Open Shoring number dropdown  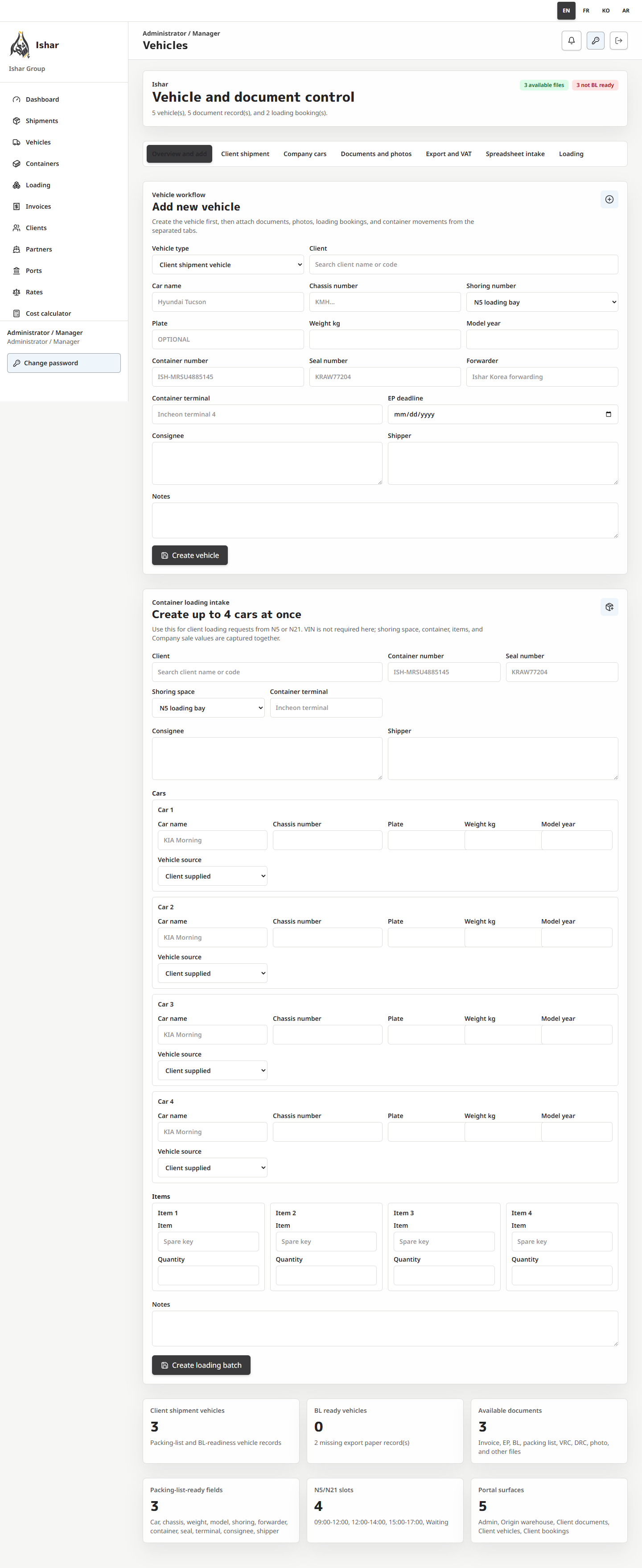tap(542, 302)
